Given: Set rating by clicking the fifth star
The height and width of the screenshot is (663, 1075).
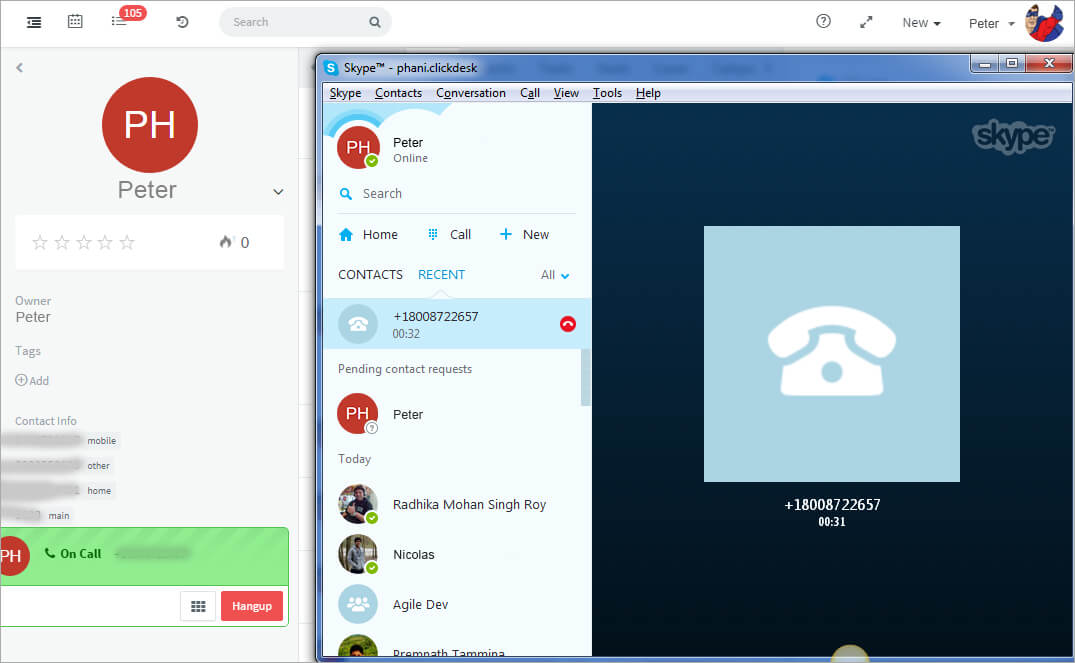Looking at the screenshot, I should pos(127,242).
